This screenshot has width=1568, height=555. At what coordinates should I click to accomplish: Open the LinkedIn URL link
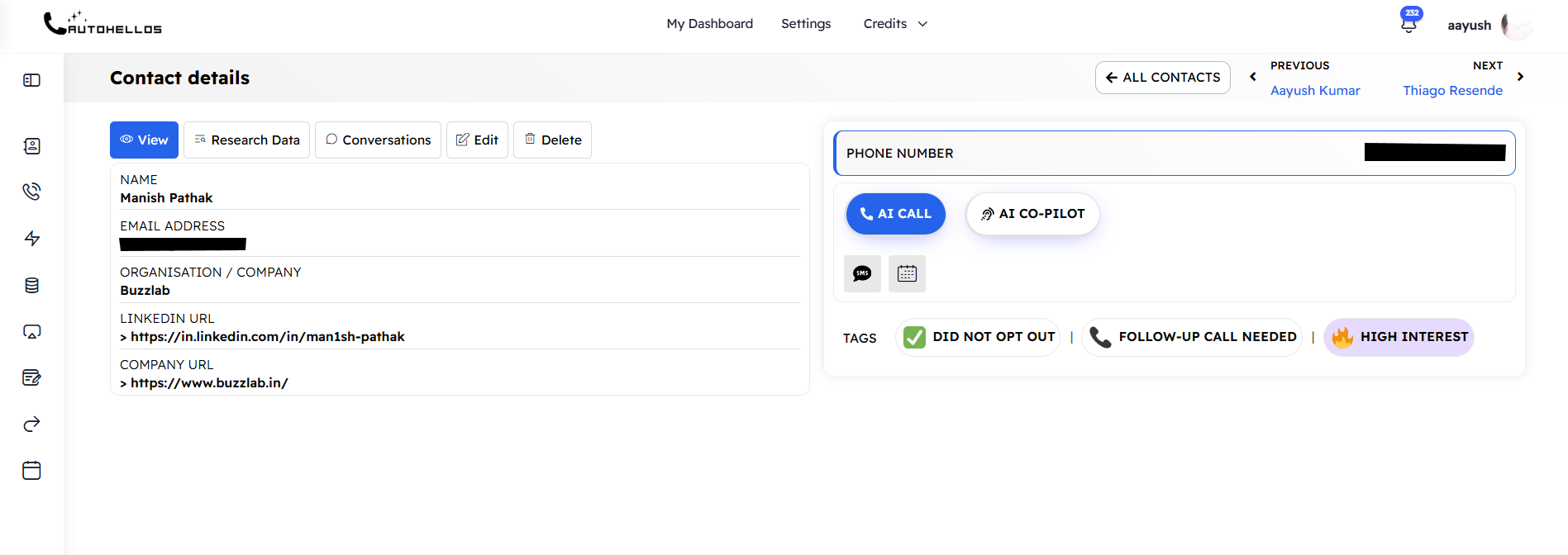(267, 337)
